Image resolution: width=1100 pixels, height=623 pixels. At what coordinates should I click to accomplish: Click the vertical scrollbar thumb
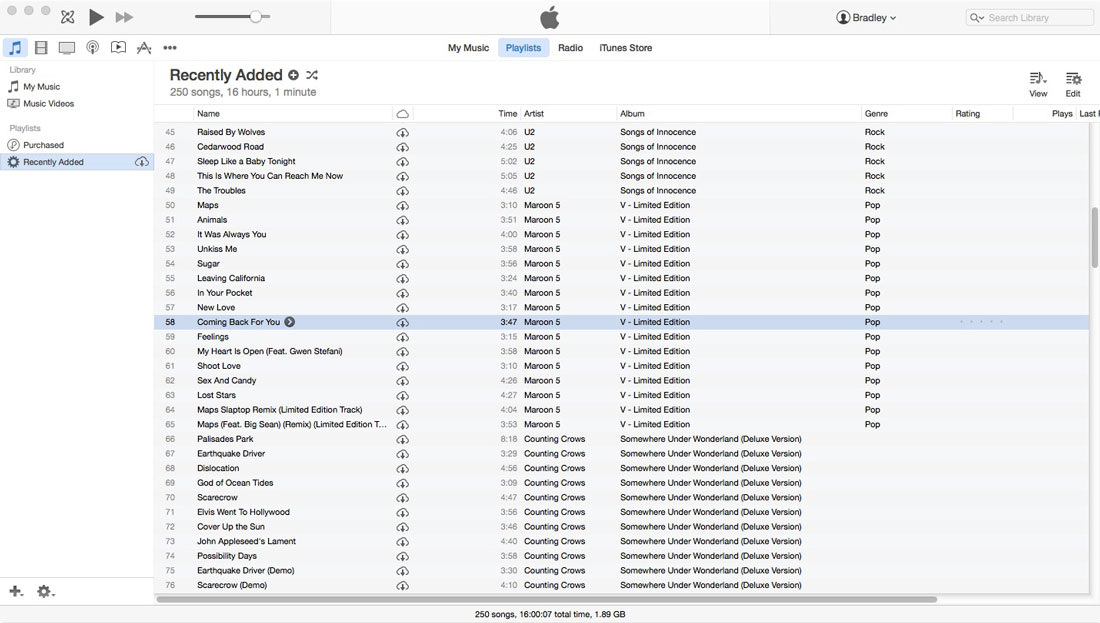coord(1094,237)
